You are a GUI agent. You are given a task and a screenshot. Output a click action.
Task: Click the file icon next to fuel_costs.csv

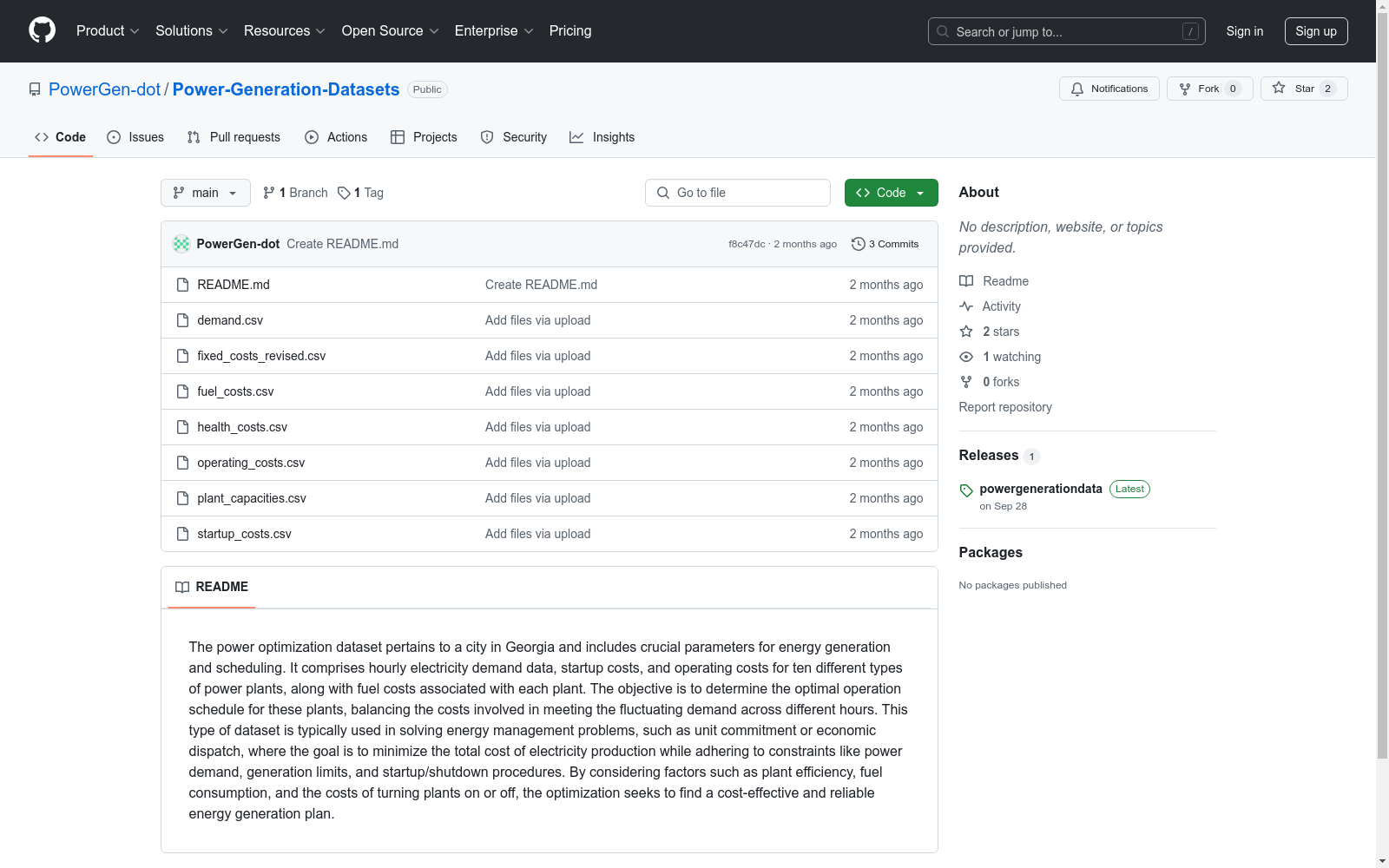(182, 391)
